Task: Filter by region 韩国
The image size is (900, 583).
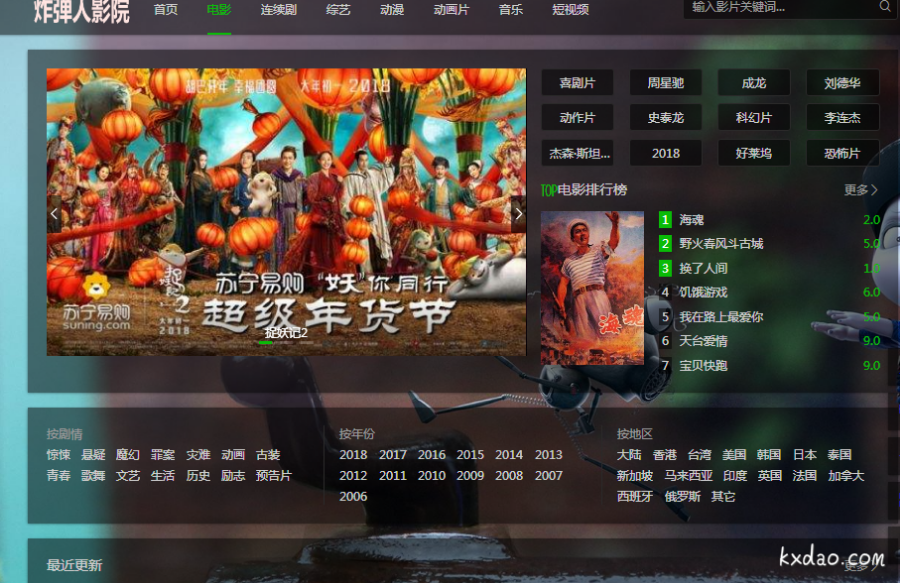Action: [x=769, y=454]
